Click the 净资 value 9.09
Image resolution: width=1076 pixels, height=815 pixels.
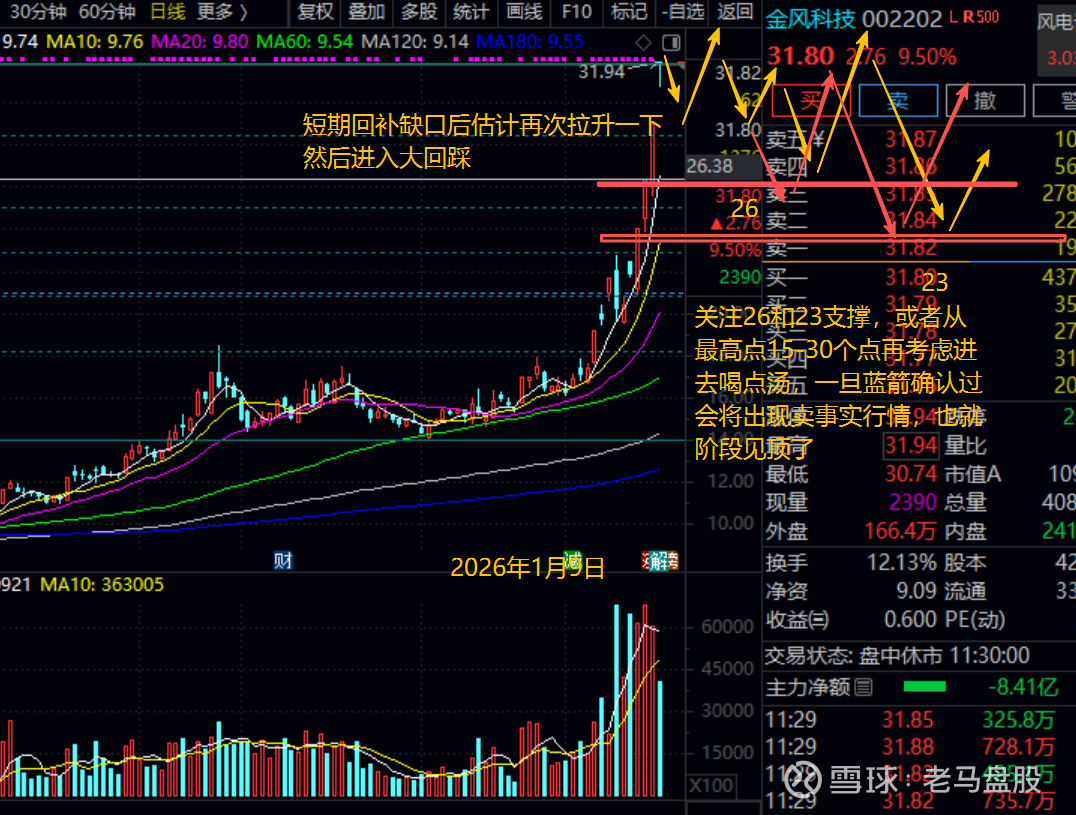(916, 591)
